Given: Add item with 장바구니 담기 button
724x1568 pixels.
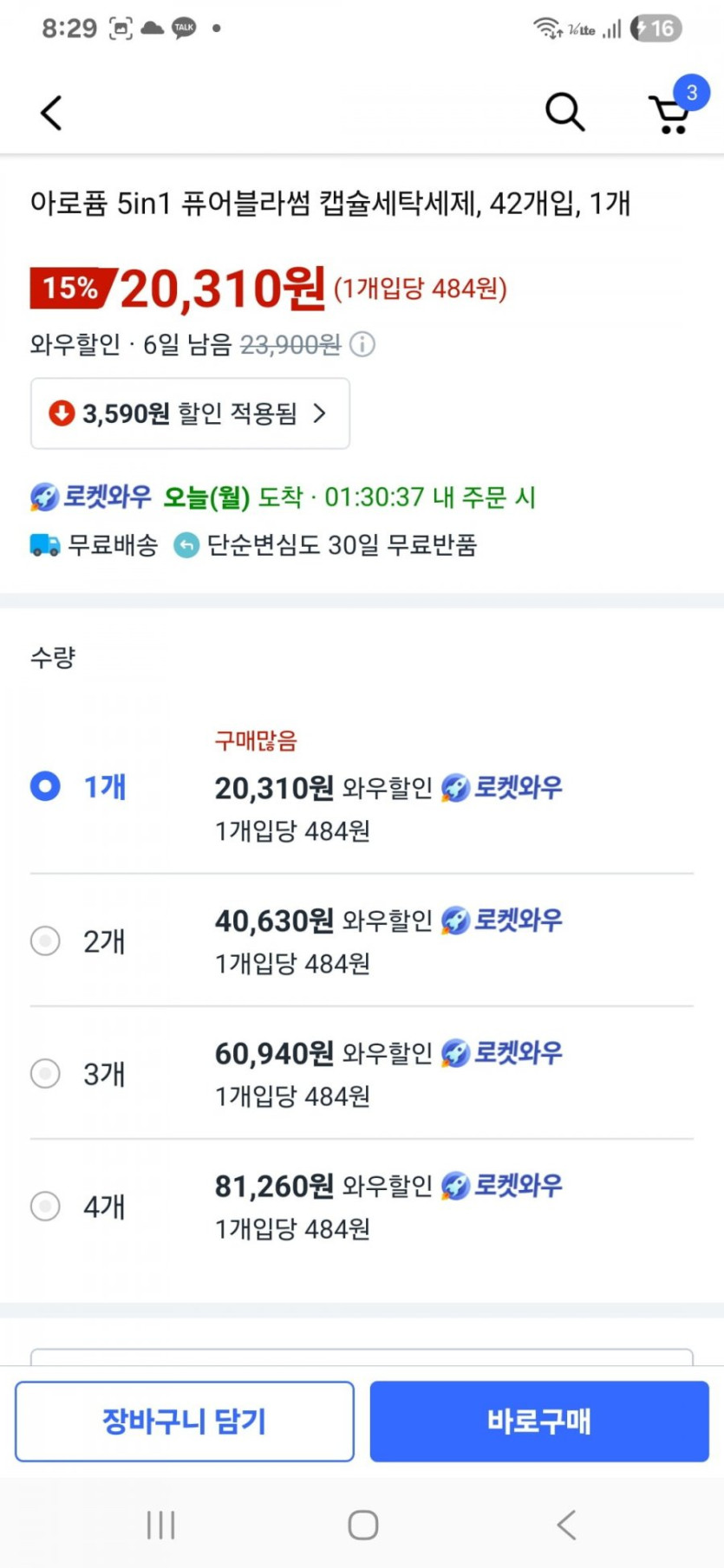Looking at the screenshot, I should pos(185,1422).
